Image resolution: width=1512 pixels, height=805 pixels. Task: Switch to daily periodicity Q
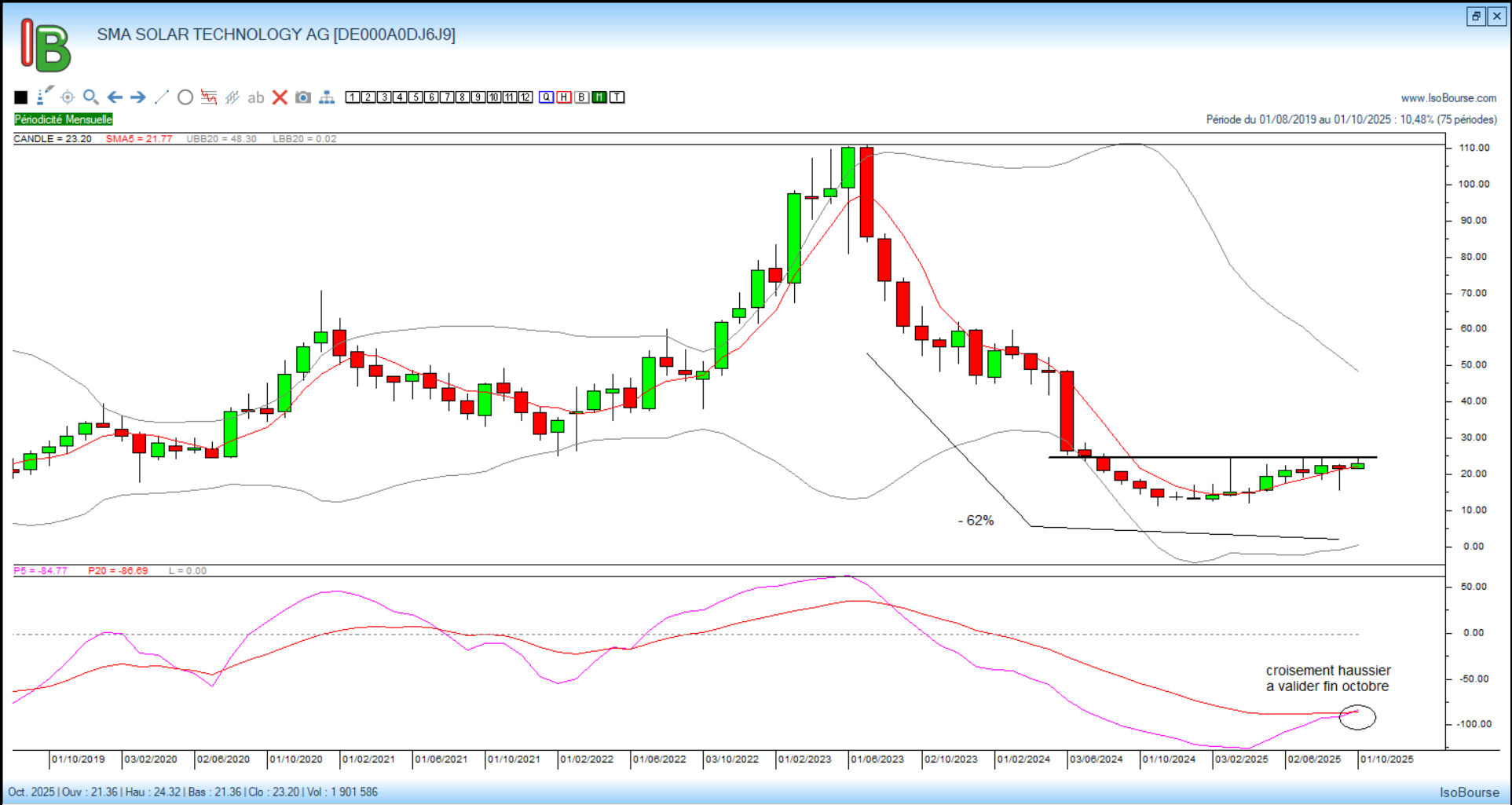[x=547, y=97]
